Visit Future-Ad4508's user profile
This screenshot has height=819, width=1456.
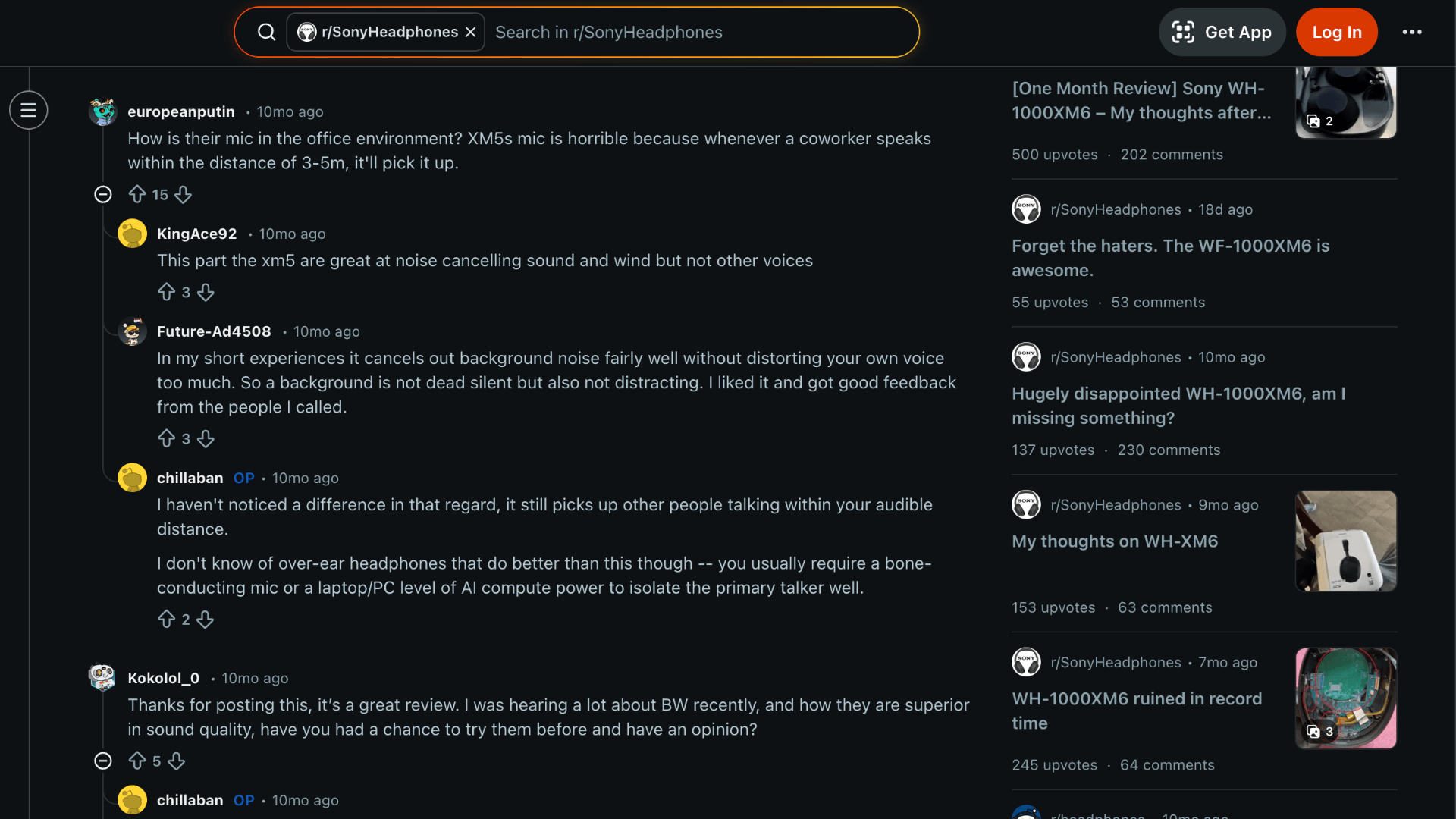pyautogui.click(x=214, y=331)
